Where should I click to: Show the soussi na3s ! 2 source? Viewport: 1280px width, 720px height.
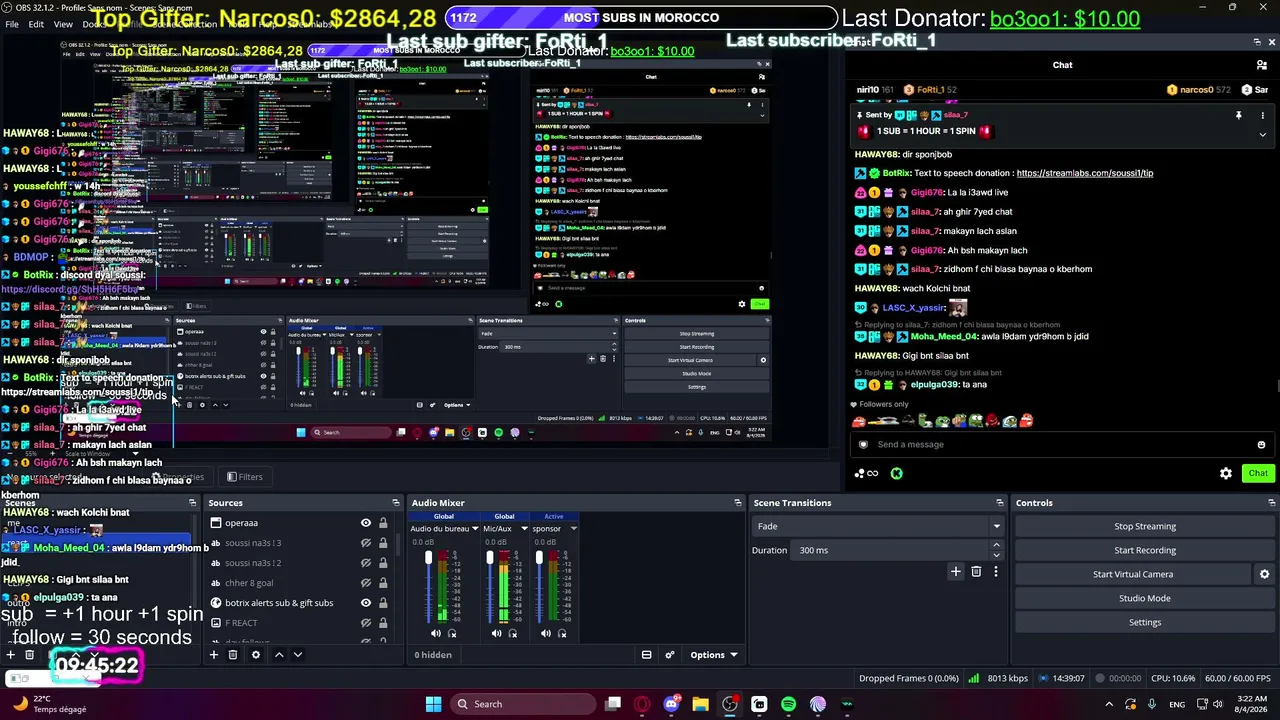365,563
